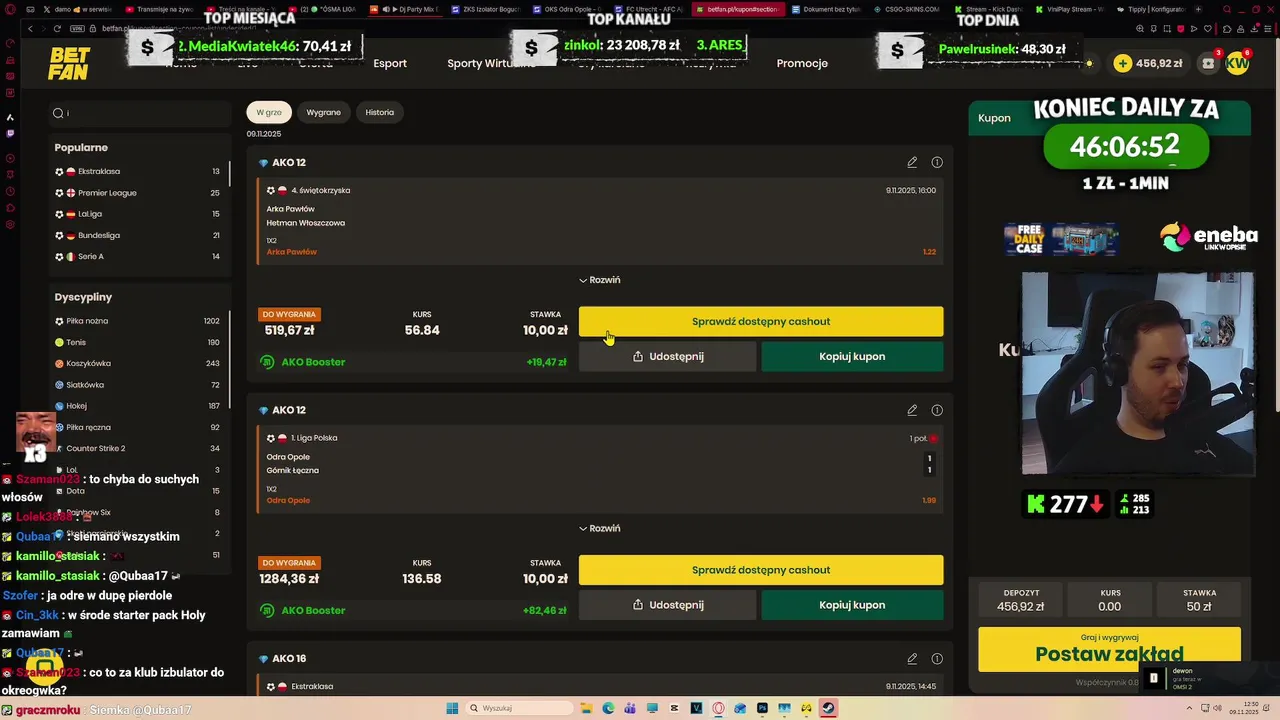Copy the first coupon via Kopiuj kupon
This screenshot has height=720, width=1280.
(852, 356)
